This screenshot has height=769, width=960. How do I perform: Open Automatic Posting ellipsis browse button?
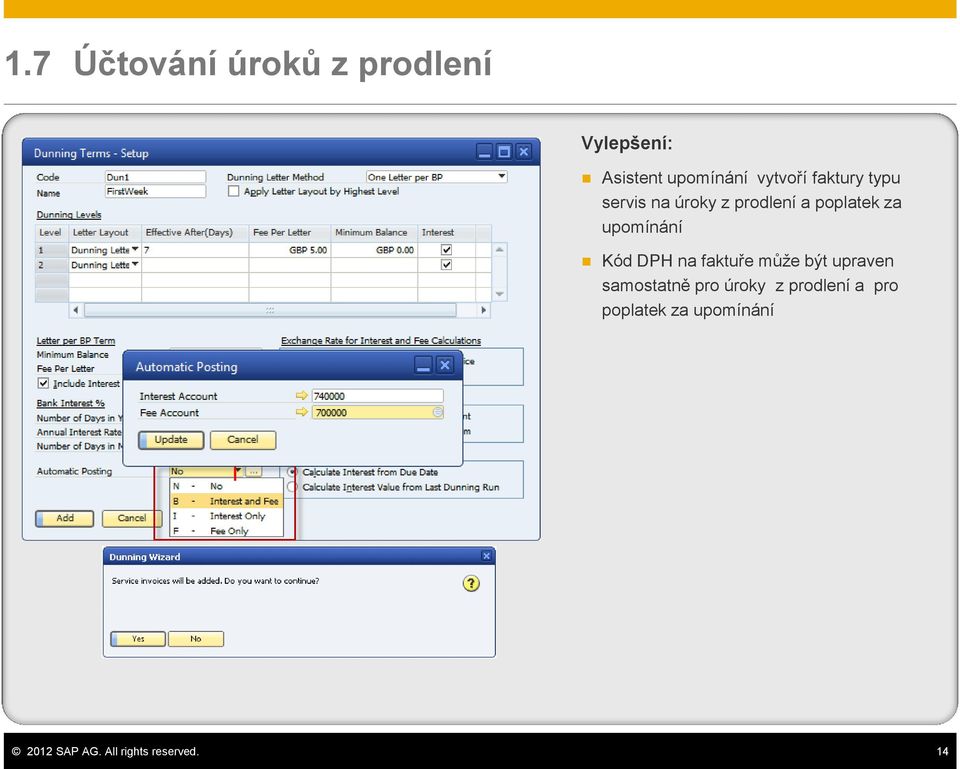click(253, 471)
